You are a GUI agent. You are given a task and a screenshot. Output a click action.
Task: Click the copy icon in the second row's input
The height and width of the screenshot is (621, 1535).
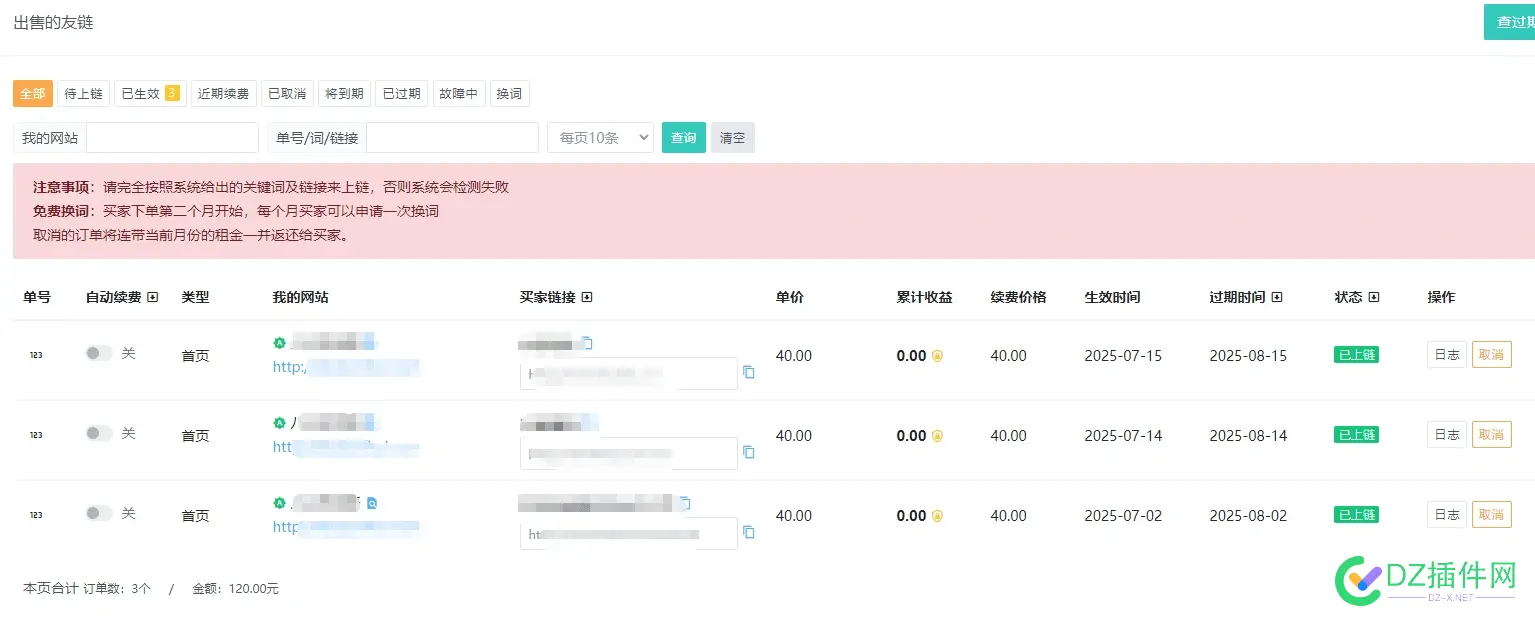(x=749, y=452)
